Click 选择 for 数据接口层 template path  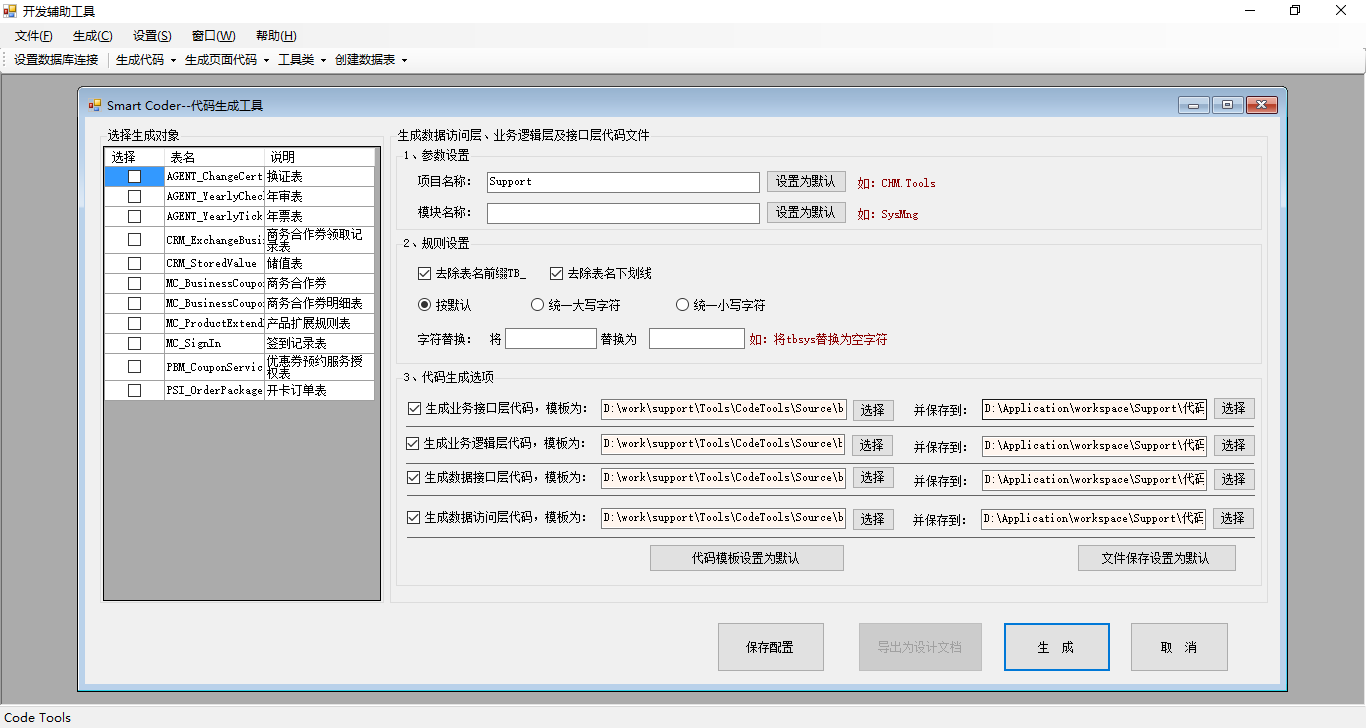tap(873, 478)
